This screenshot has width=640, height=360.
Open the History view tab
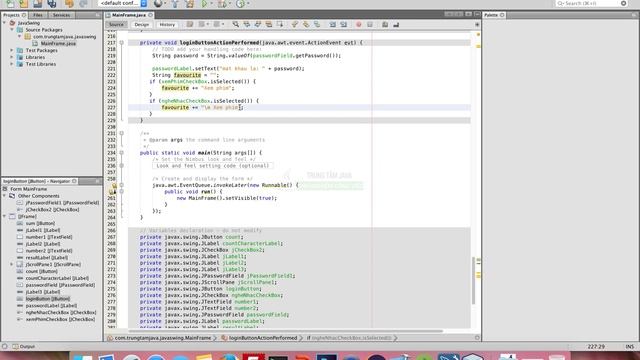tap(167, 24)
